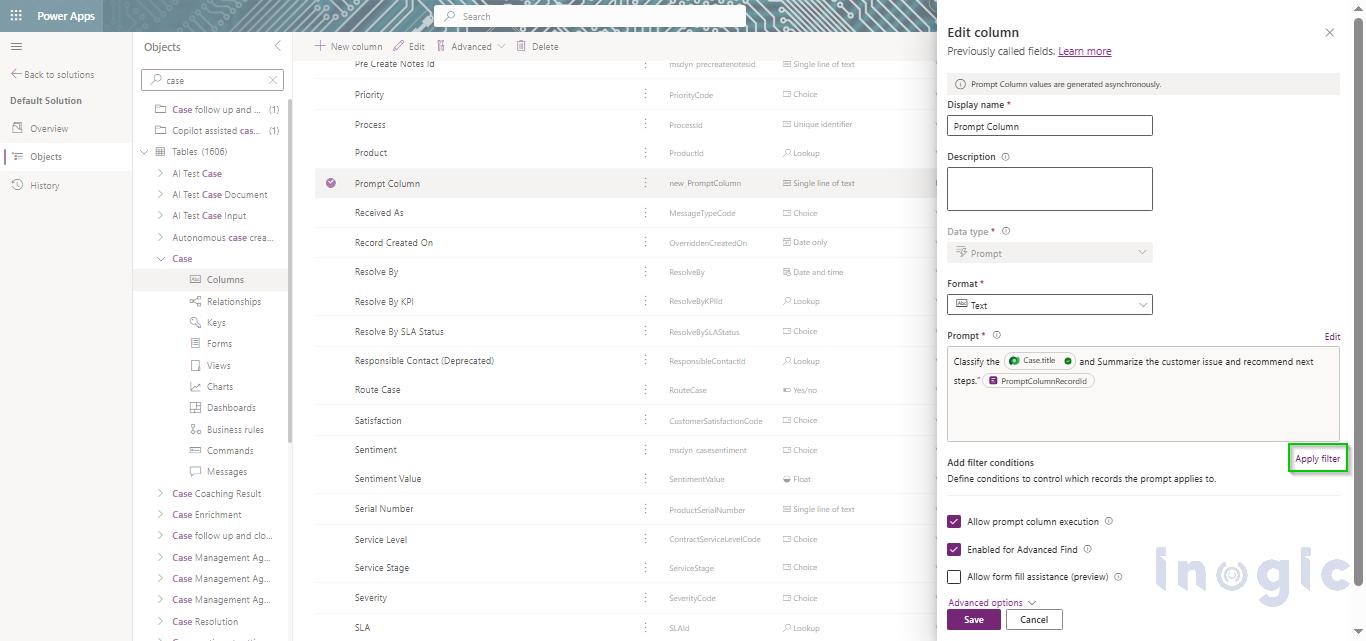Image resolution: width=1366 pixels, height=641 pixels.
Task: Uncheck Enabled for Advanced Find
Action: point(954,549)
